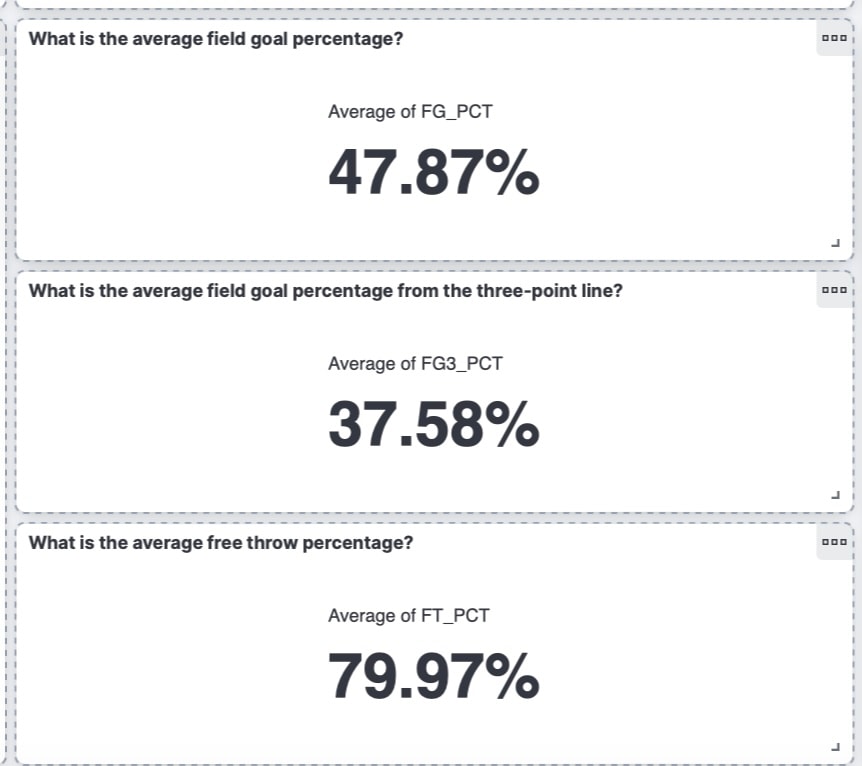The image size is (862, 766).
Task: Open panel options for free throw percentage panel
Action: click(x=834, y=542)
